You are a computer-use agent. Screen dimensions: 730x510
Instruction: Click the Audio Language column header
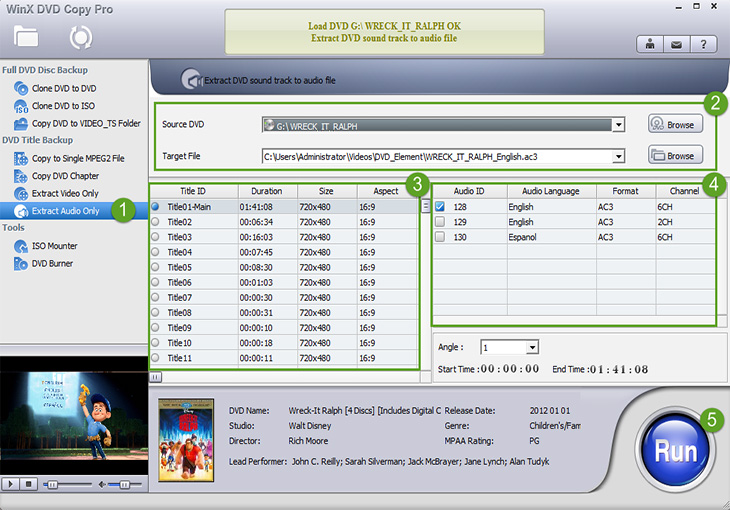[x=551, y=191]
